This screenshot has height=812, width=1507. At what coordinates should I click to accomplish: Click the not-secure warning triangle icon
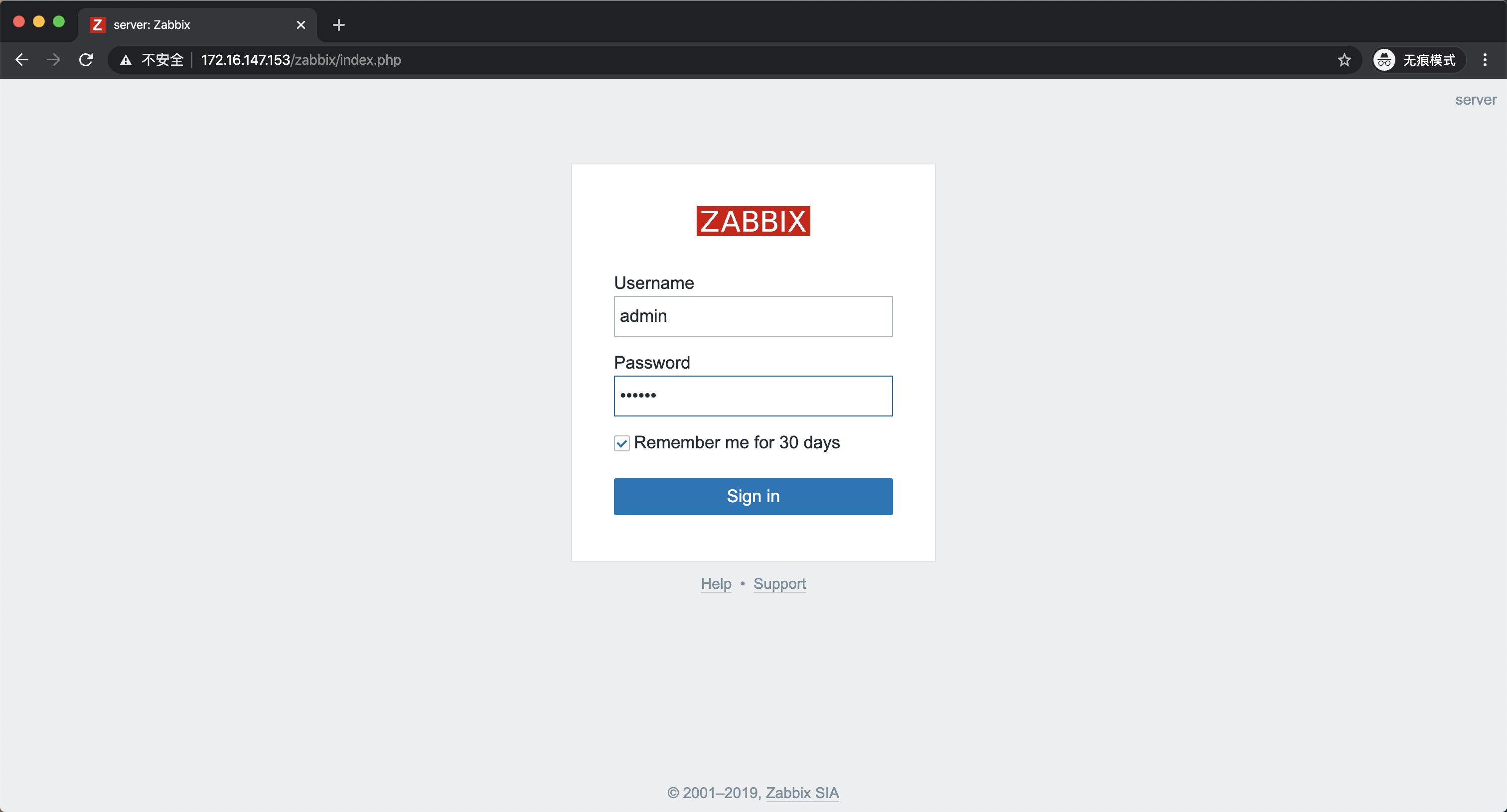click(125, 60)
